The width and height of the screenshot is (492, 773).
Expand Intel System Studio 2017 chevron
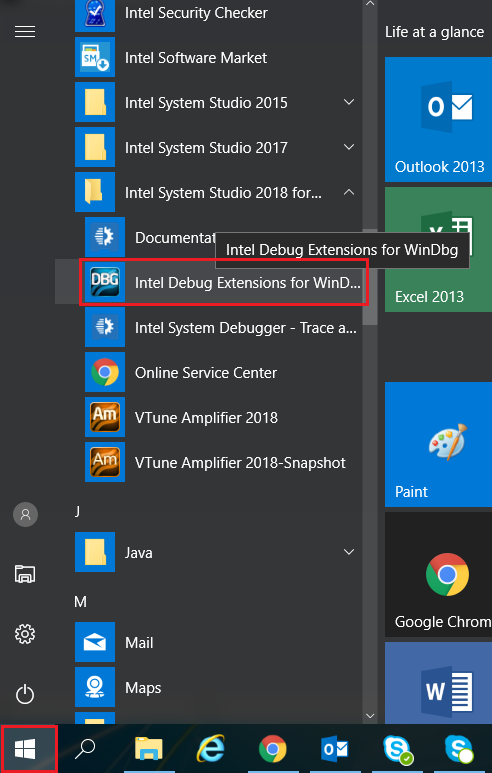[x=349, y=147]
